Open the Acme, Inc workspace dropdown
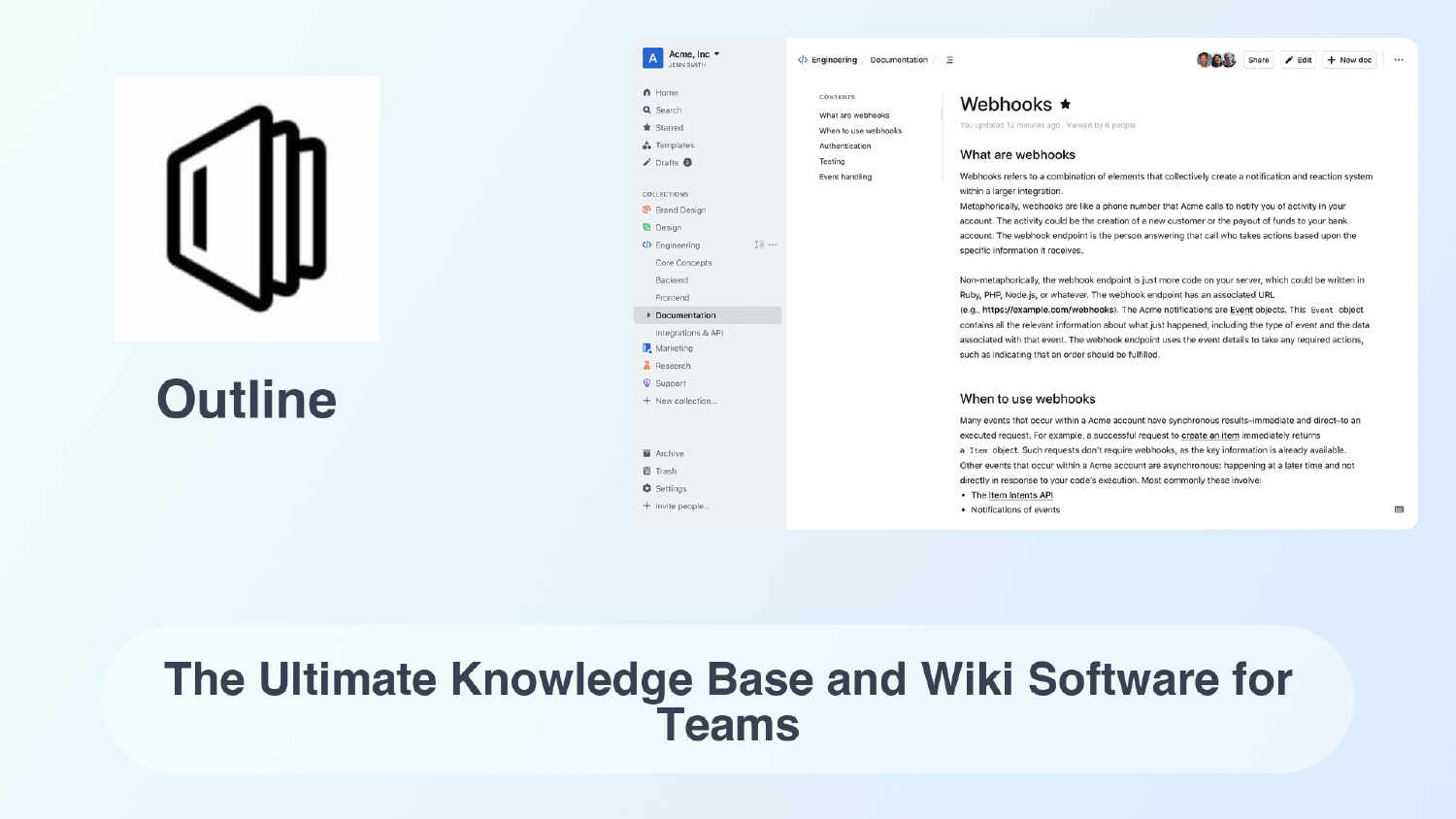 point(691,54)
